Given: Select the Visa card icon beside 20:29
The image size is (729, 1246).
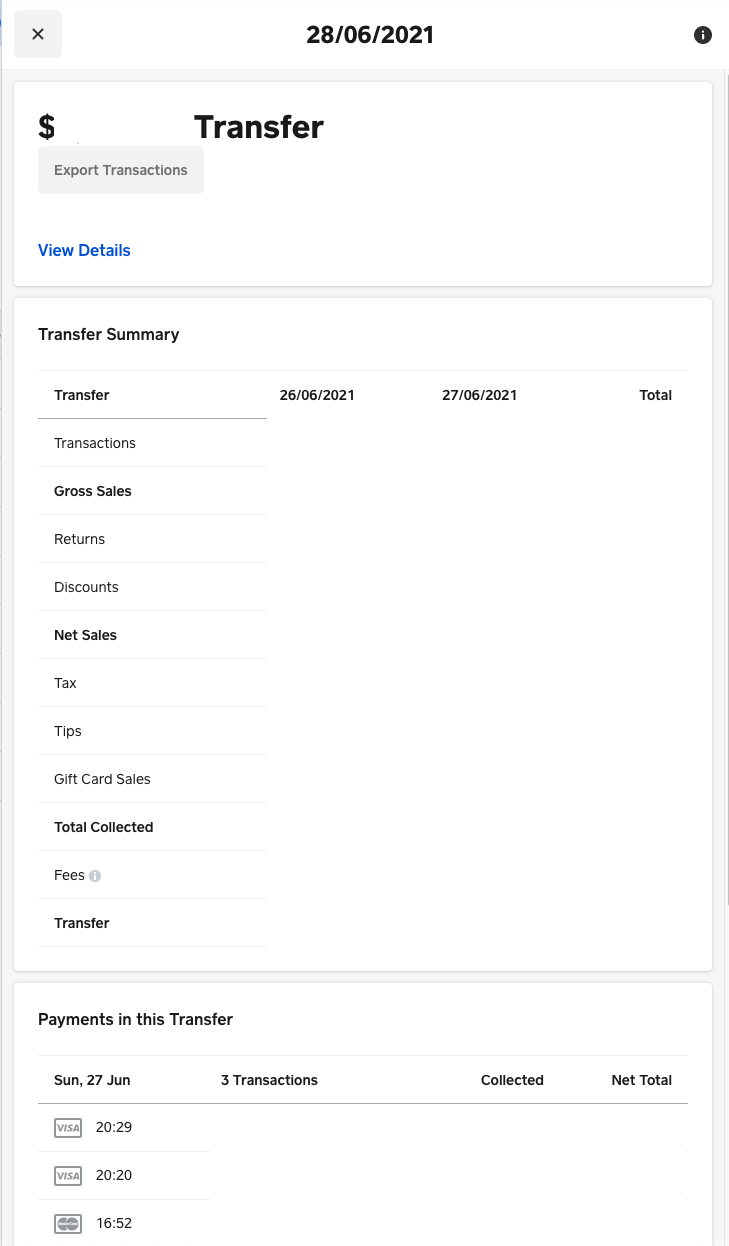Looking at the screenshot, I should (67, 1127).
